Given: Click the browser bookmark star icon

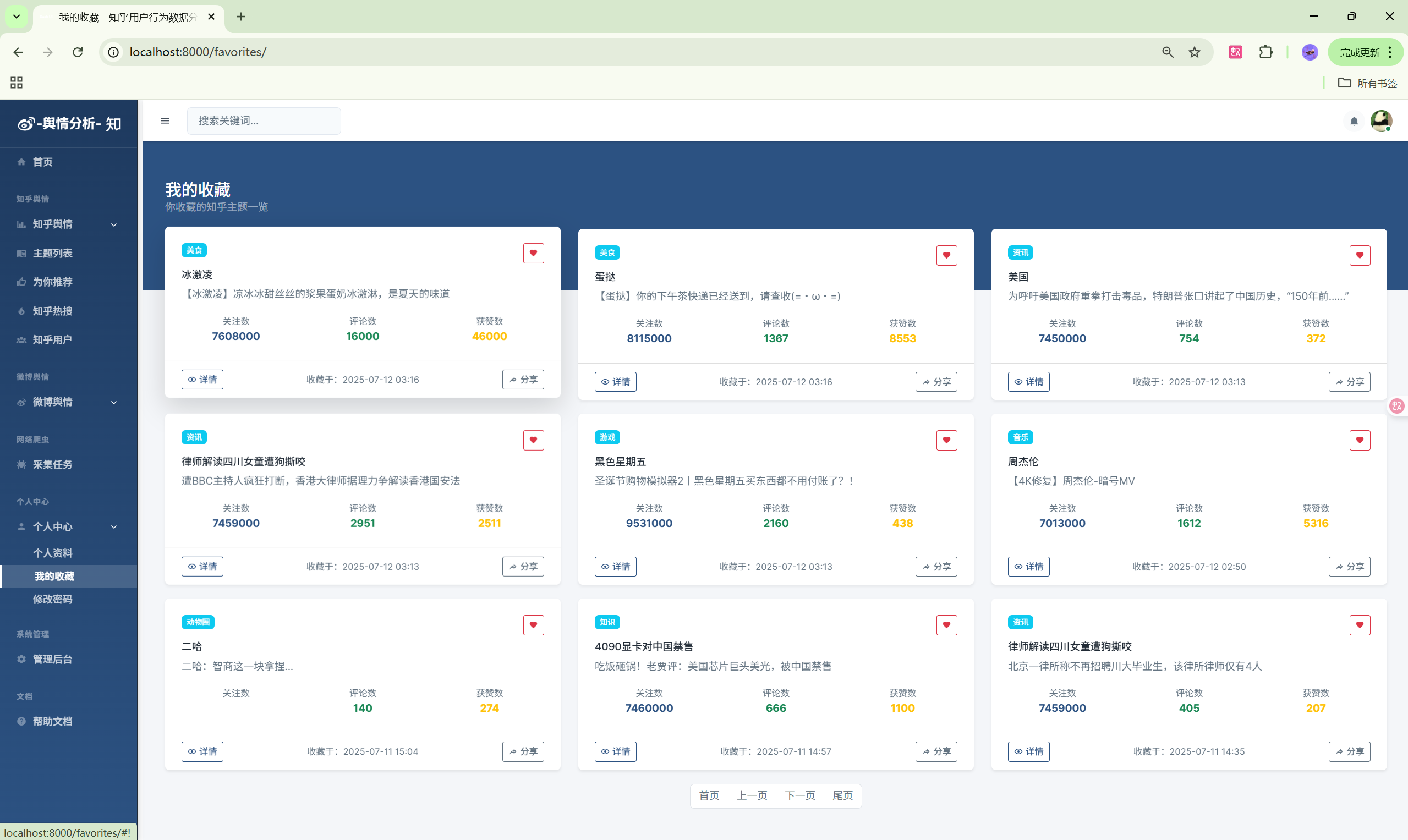Looking at the screenshot, I should [x=1194, y=52].
